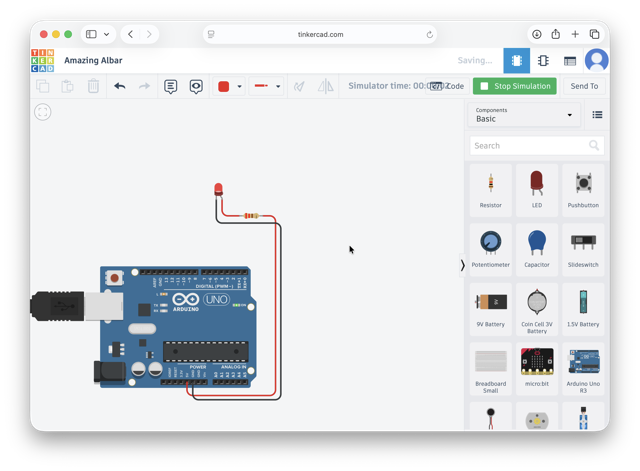640x471 pixels.
Task: Open the Components Basic dropdown
Action: tap(524, 115)
